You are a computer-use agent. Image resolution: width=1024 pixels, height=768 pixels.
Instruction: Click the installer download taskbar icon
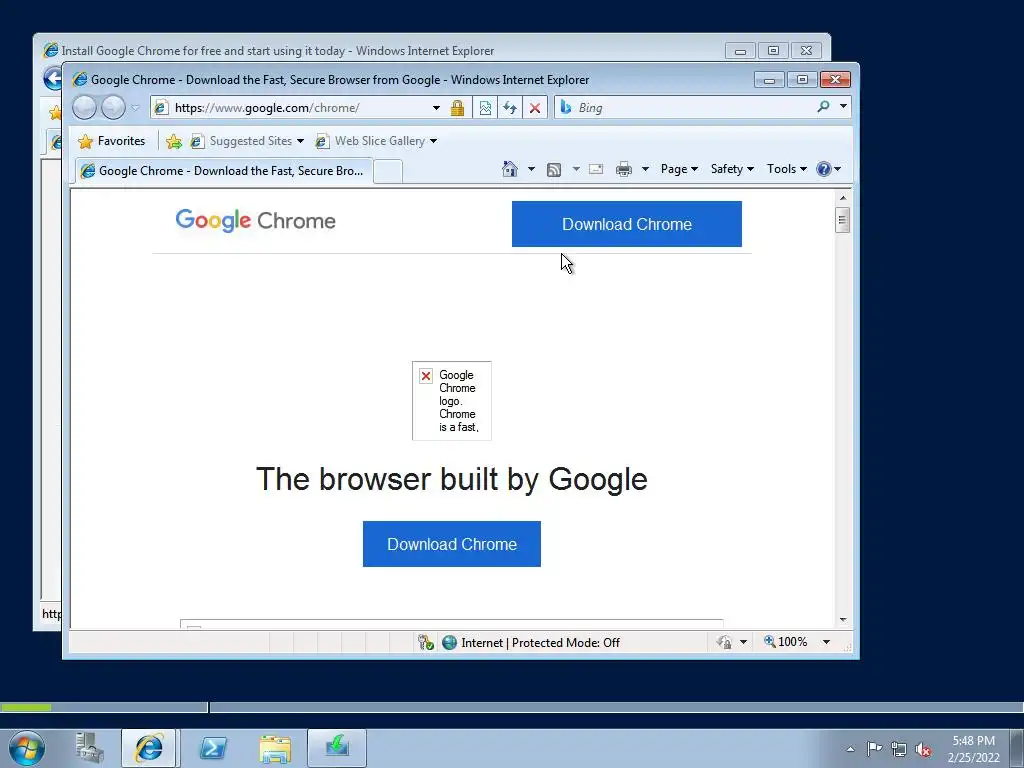[337, 748]
